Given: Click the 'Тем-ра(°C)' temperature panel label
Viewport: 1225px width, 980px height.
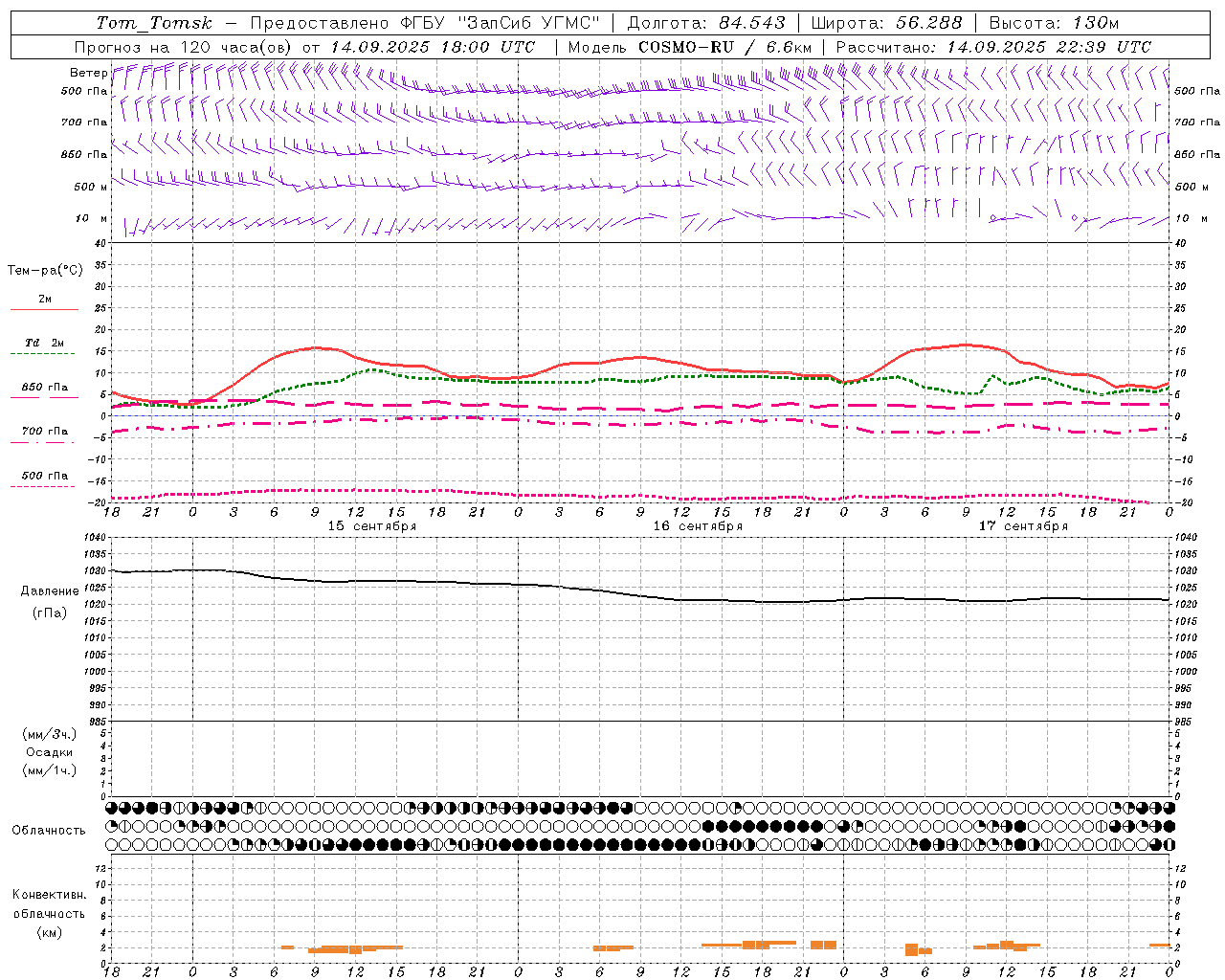Looking at the screenshot, I should click(x=45, y=270).
